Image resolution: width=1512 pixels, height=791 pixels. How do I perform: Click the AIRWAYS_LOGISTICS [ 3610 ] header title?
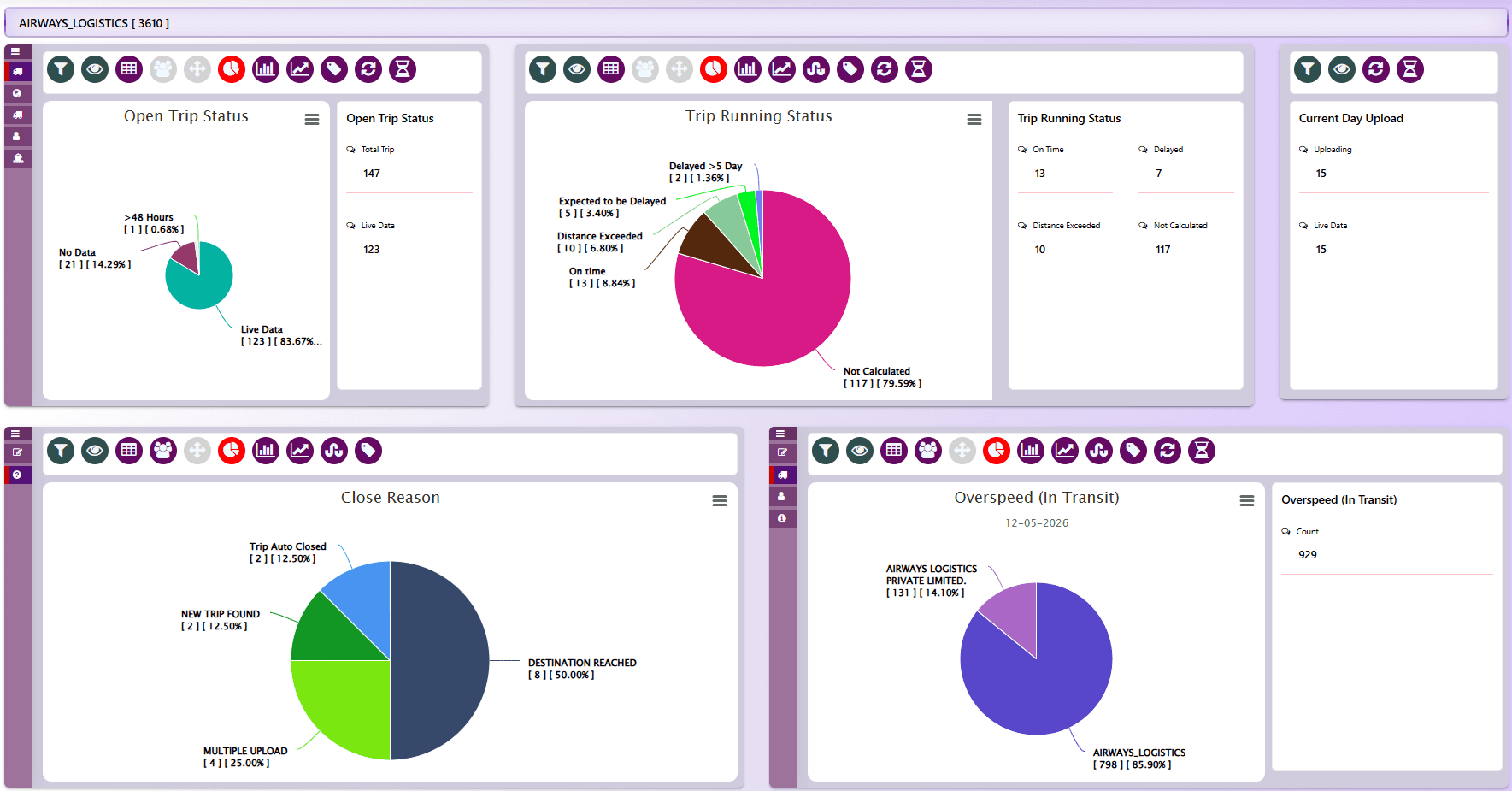(x=94, y=23)
